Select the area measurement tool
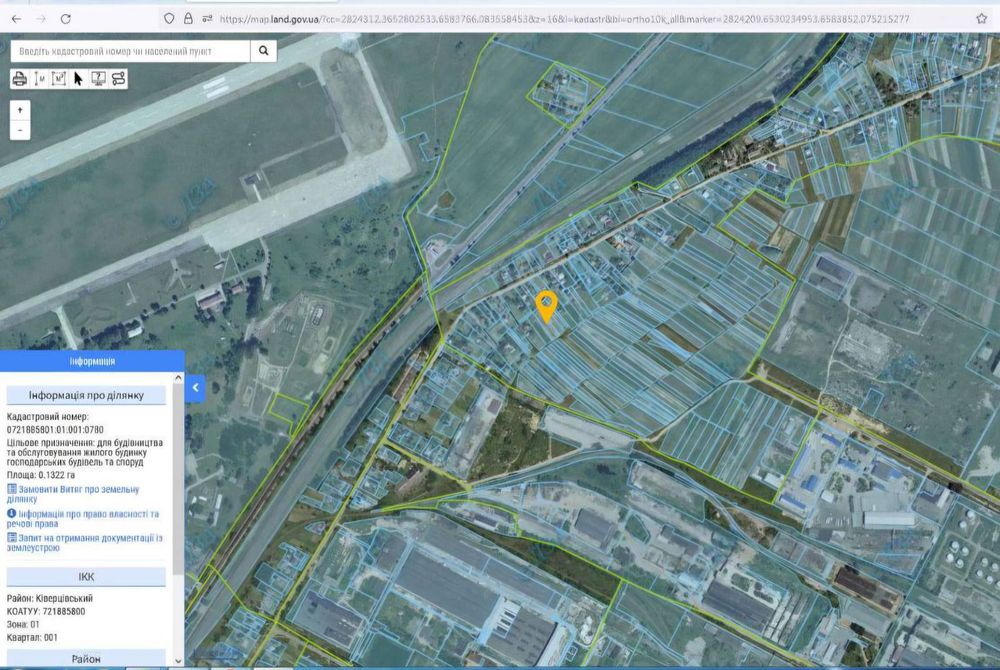Image resolution: width=1000 pixels, height=670 pixels. 59,78
